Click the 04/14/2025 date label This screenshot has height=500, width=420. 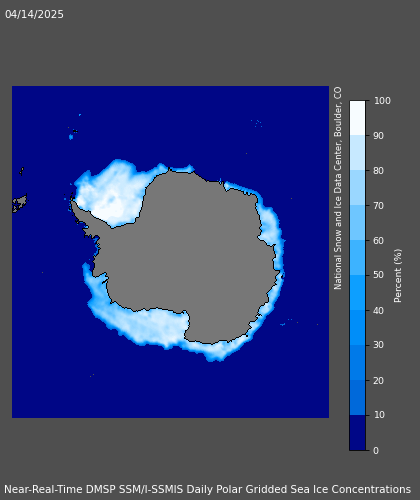tap(34, 14)
